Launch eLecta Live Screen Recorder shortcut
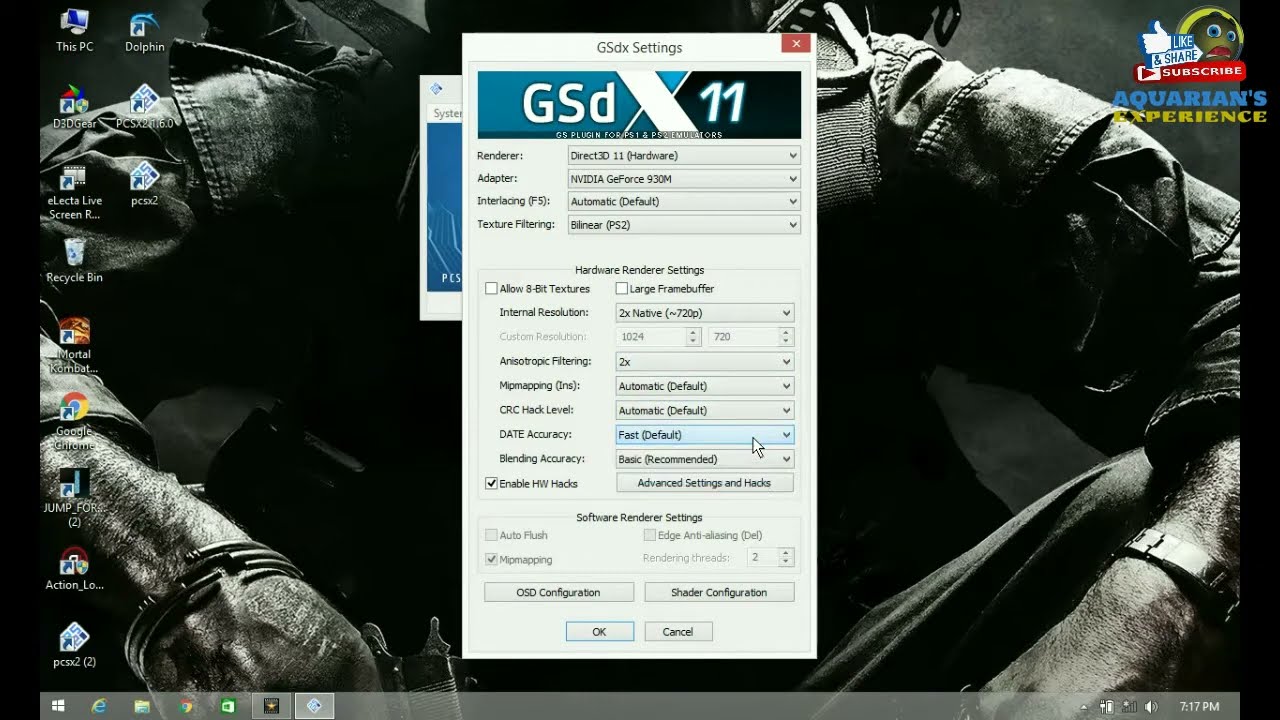1280x720 pixels. tap(74, 191)
